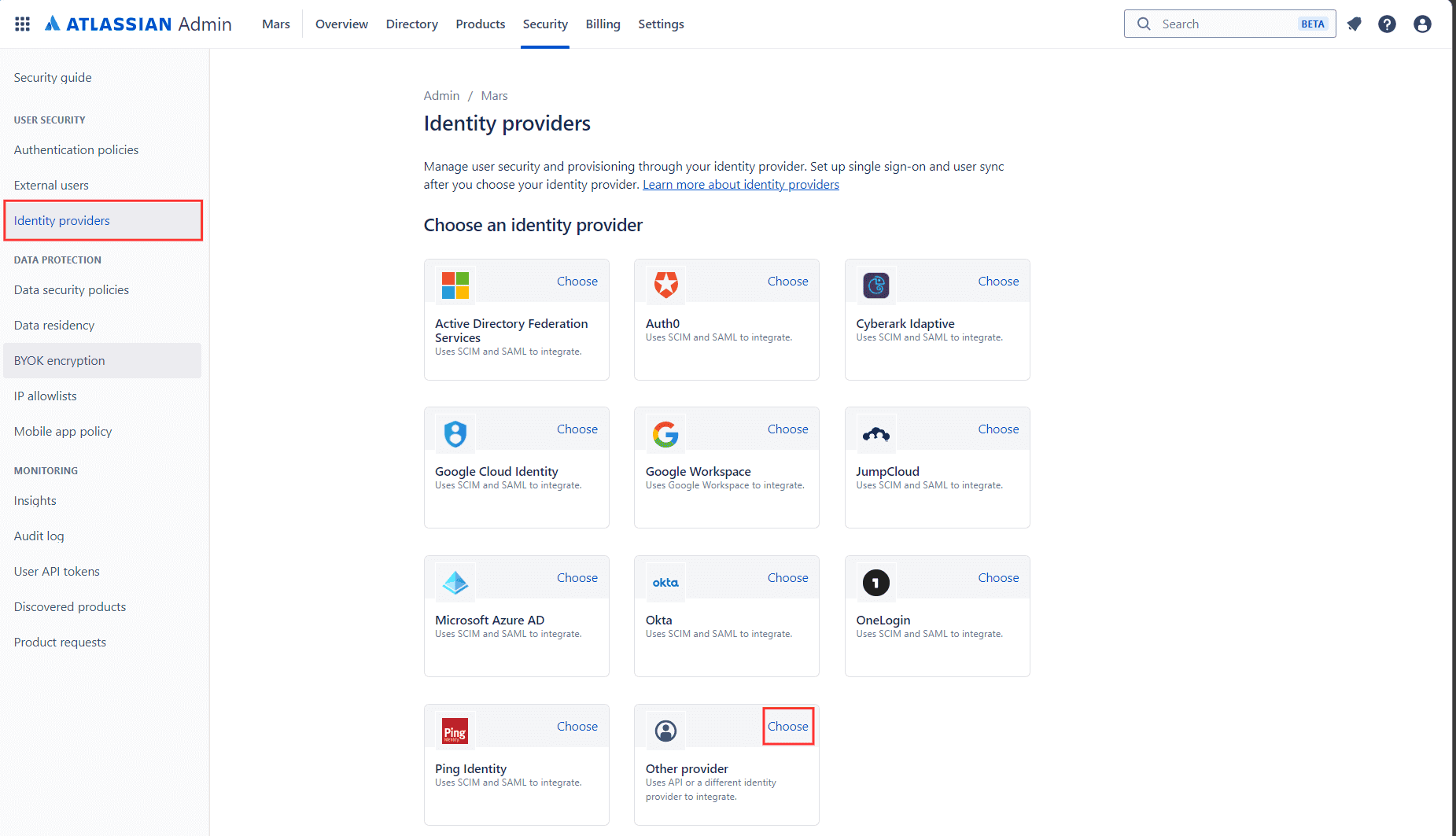Open the Directory section in top navigation

[411, 24]
